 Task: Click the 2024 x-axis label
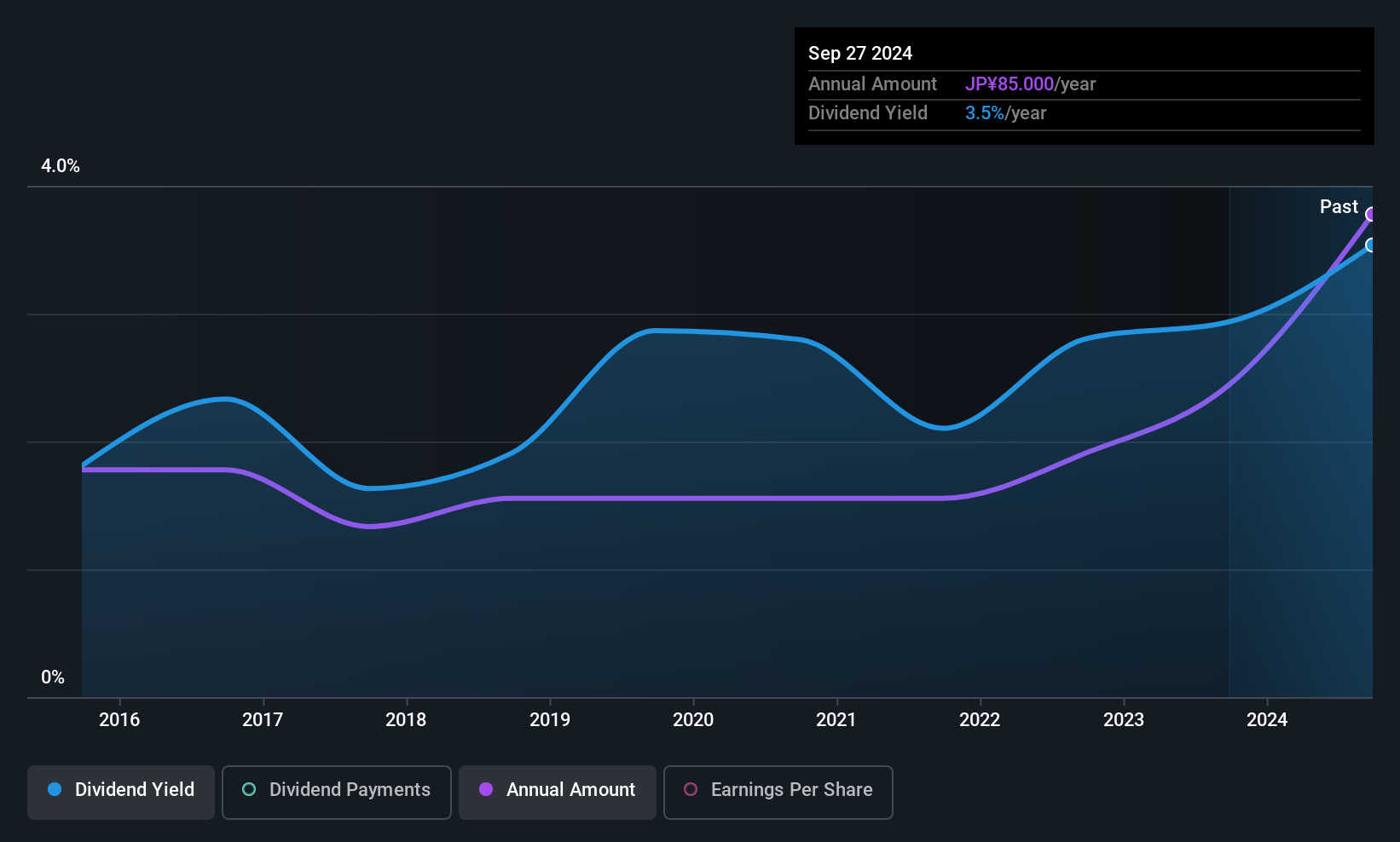point(1267,719)
